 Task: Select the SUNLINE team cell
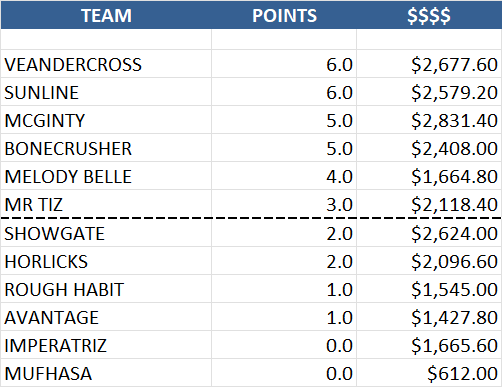pyautogui.click(x=106, y=92)
